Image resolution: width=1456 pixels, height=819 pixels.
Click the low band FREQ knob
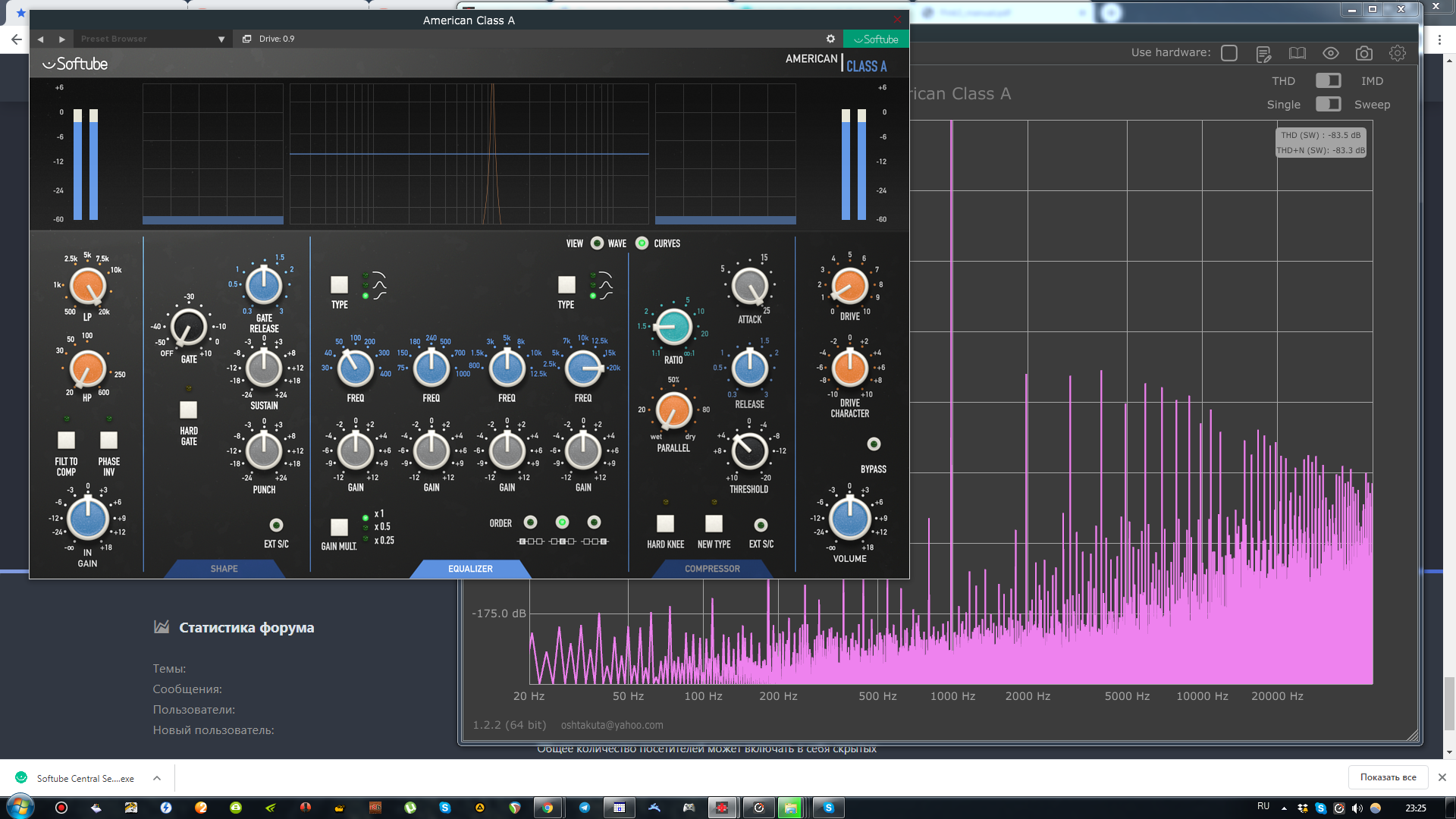click(355, 369)
